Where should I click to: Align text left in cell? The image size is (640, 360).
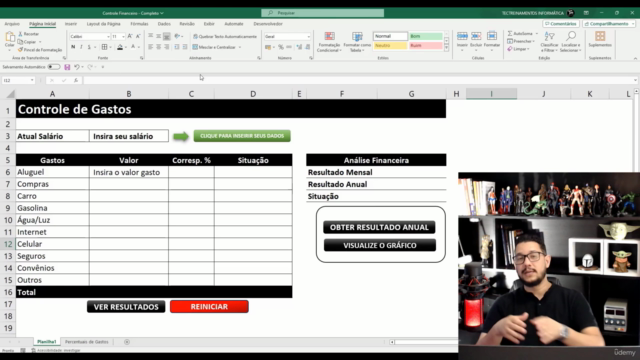click(x=151, y=47)
